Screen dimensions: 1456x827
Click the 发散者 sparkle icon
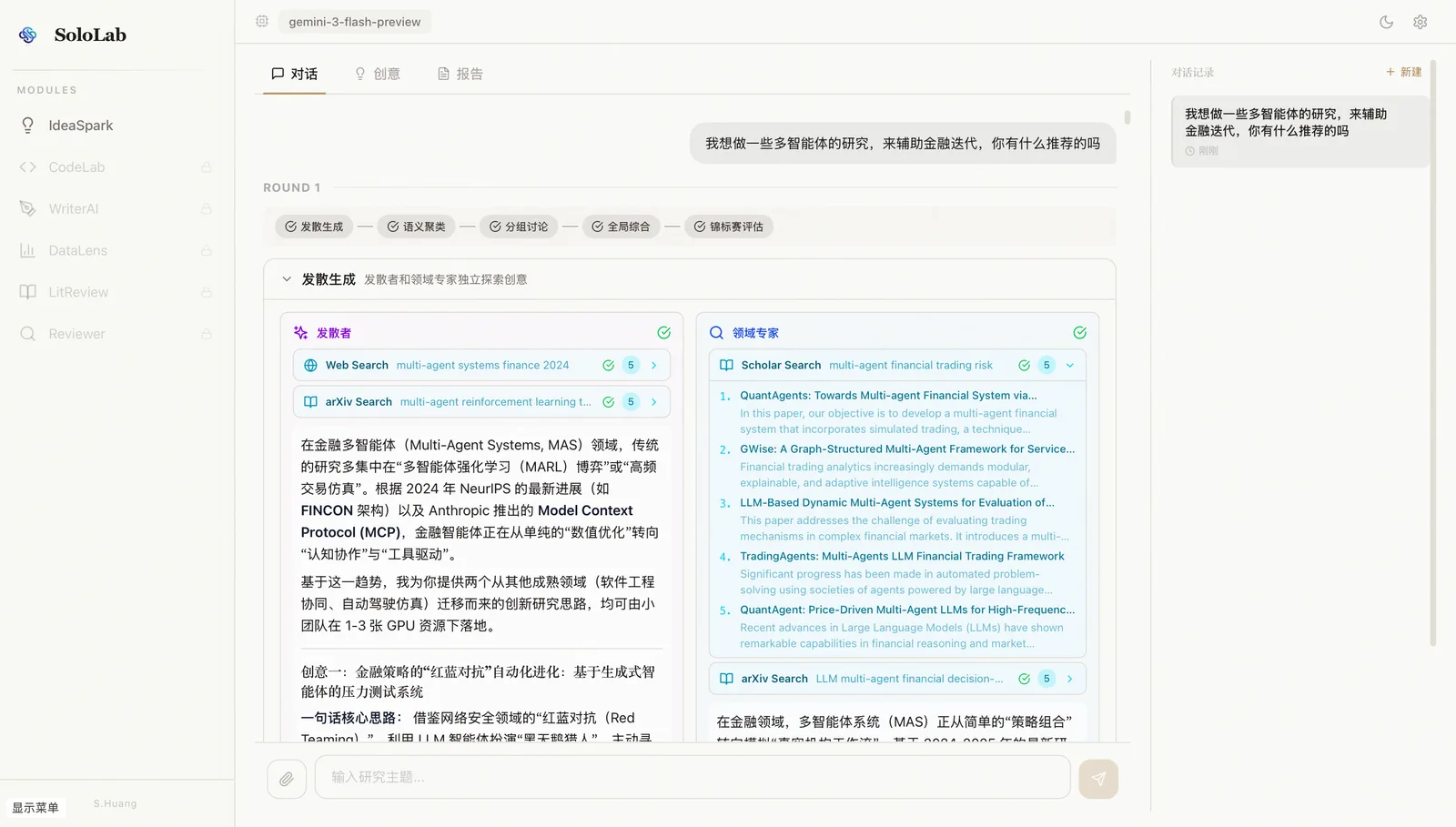pos(301,333)
